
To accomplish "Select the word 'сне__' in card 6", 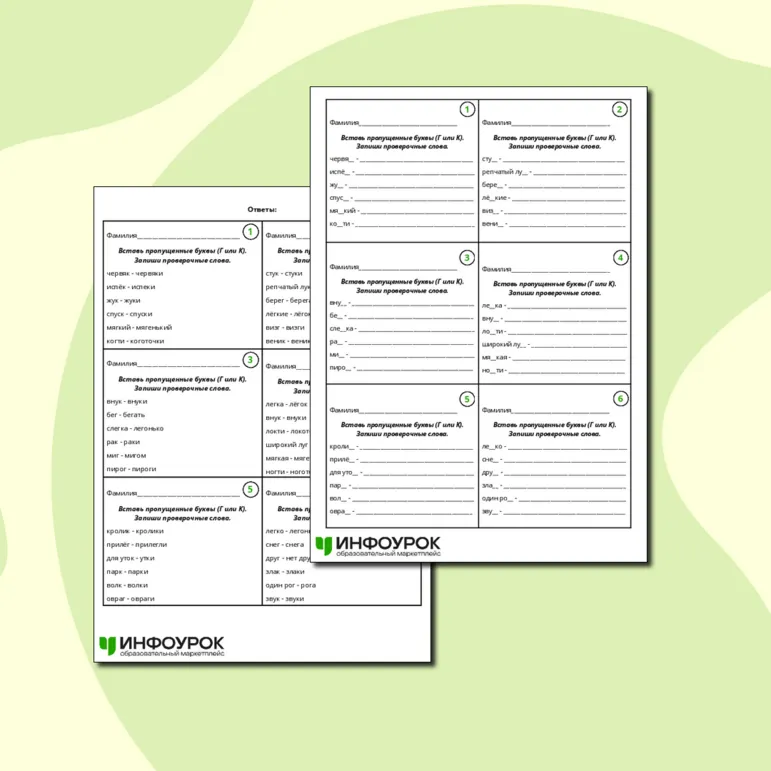I will point(490,459).
